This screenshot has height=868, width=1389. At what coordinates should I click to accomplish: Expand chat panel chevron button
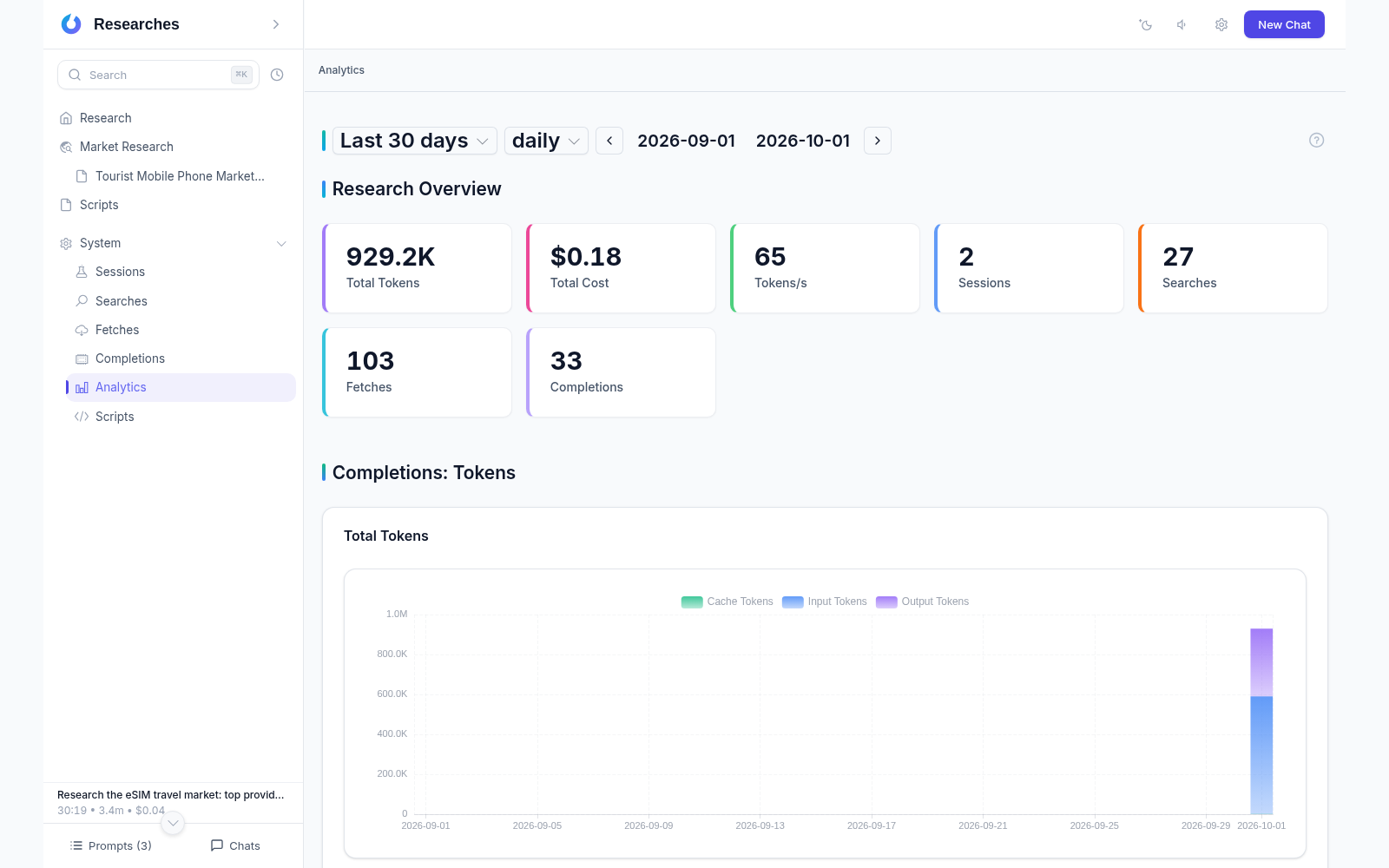coord(173,823)
